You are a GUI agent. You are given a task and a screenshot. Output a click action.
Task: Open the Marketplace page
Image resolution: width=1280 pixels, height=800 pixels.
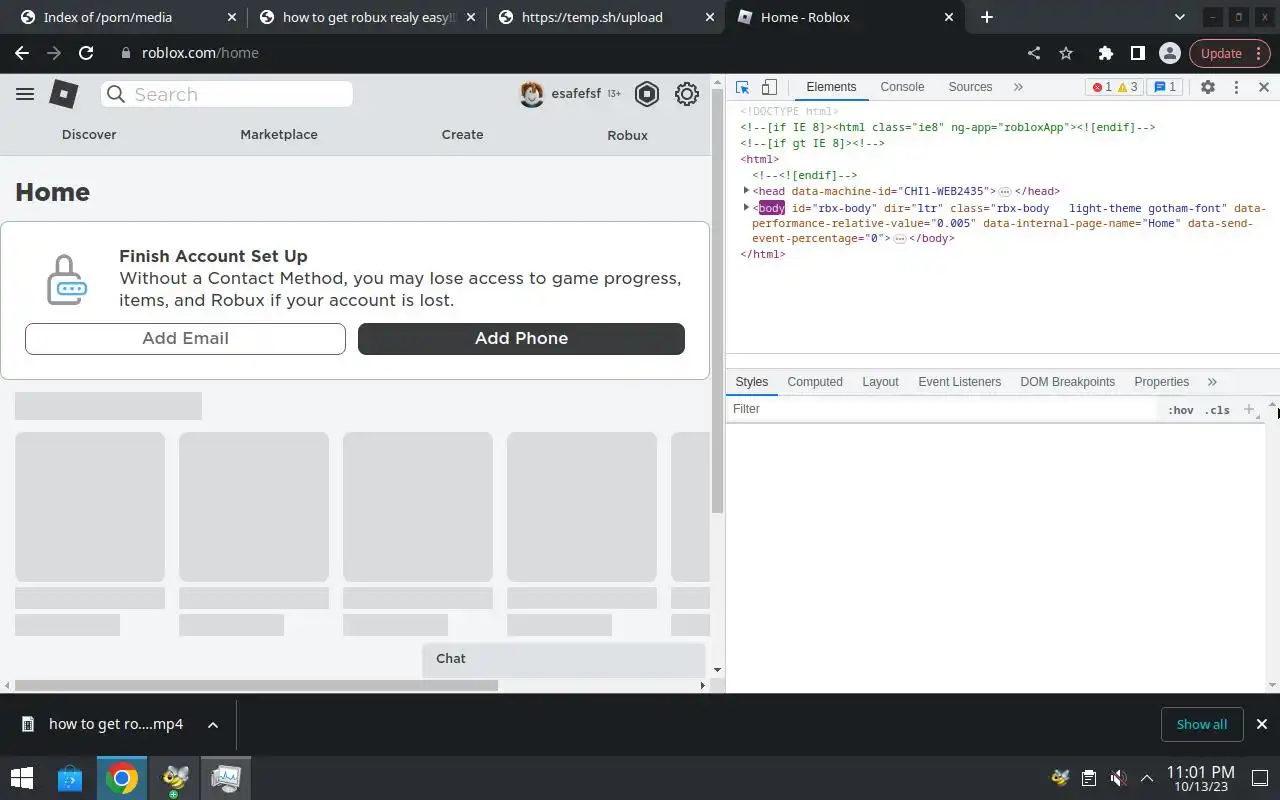[x=279, y=134]
